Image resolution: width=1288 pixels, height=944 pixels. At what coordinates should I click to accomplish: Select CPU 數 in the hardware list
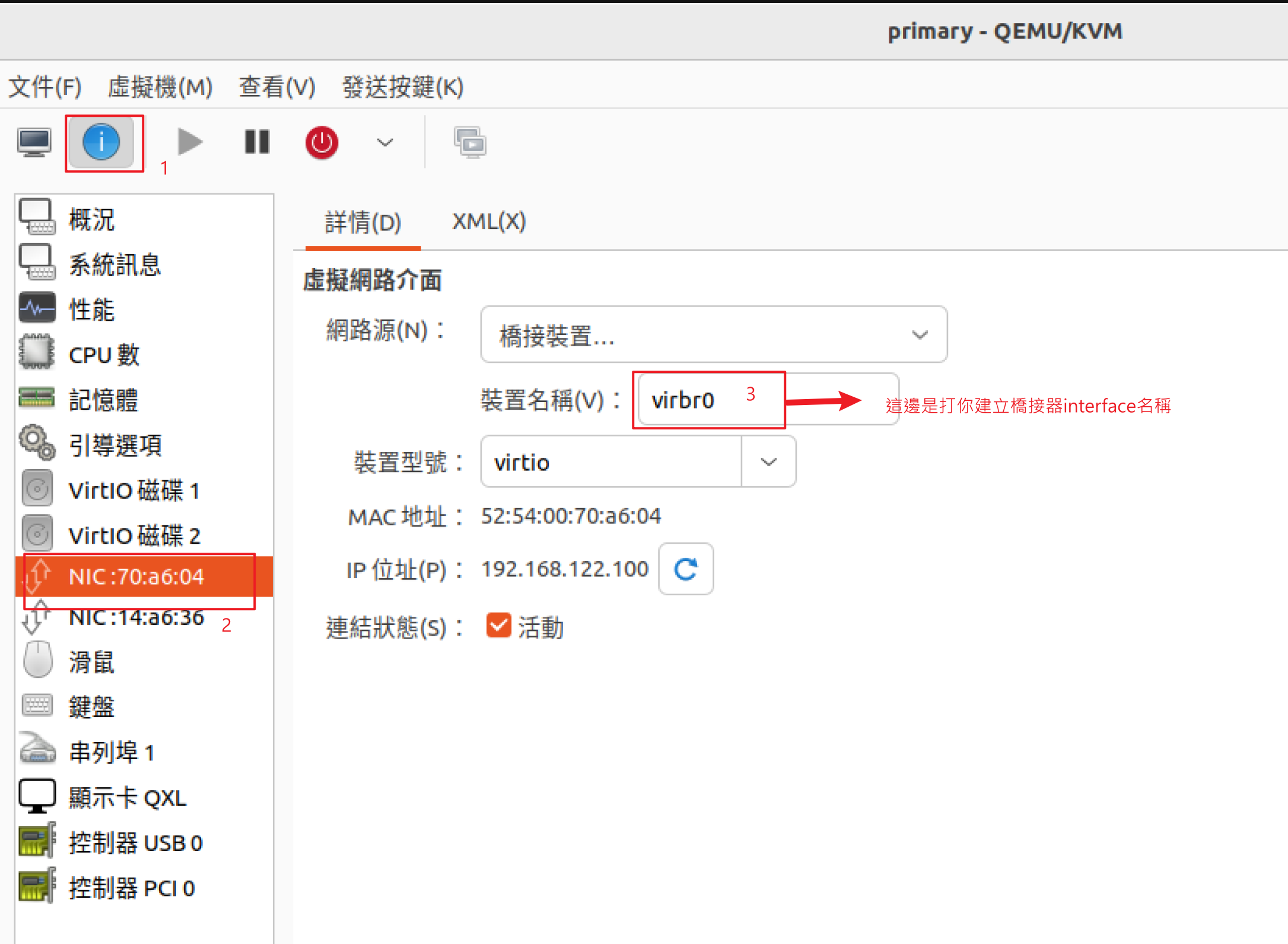pyautogui.click(x=104, y=355)
